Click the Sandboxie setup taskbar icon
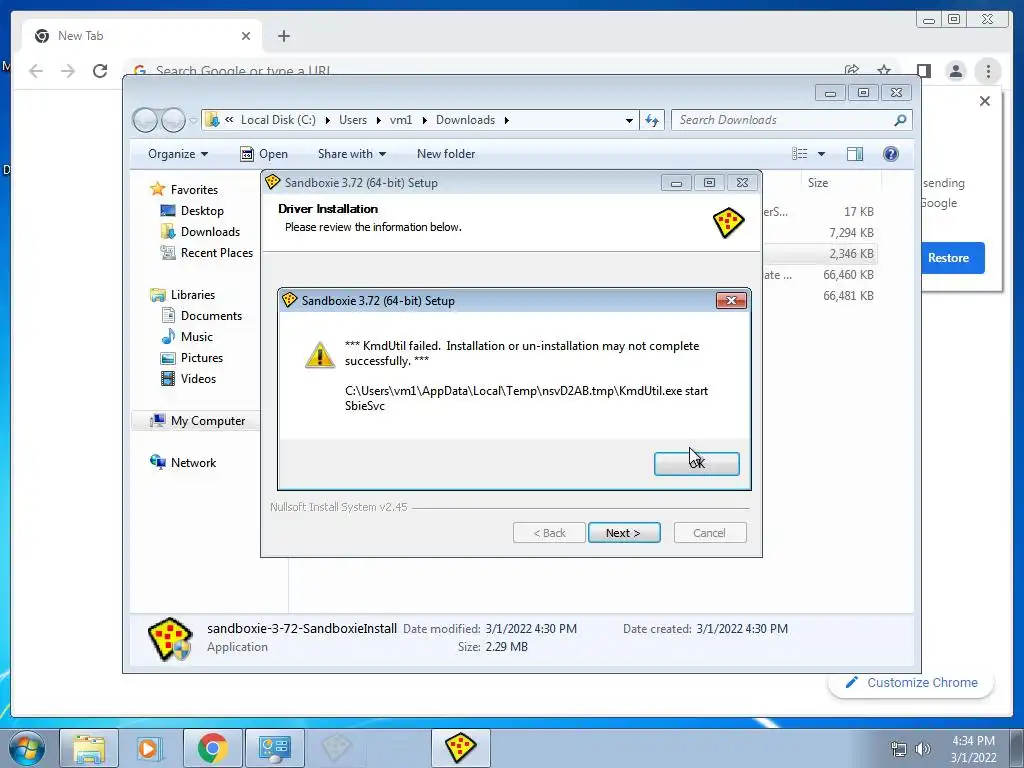1024x768 pixels. tap(460, 748)
